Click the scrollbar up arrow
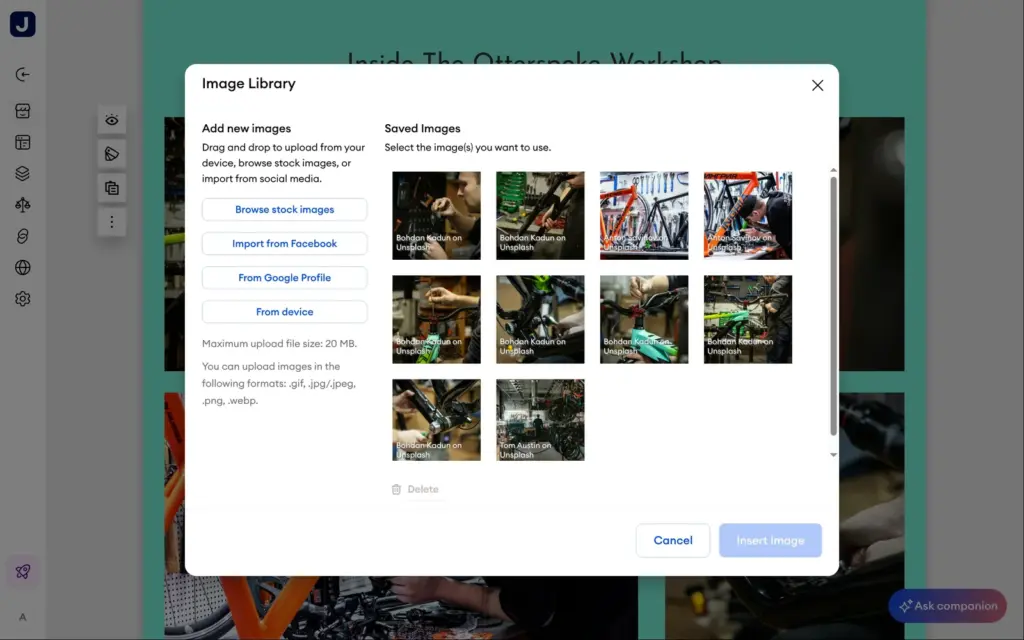The height and width of the screenshot is (640, 1024). tap(833, 170)
